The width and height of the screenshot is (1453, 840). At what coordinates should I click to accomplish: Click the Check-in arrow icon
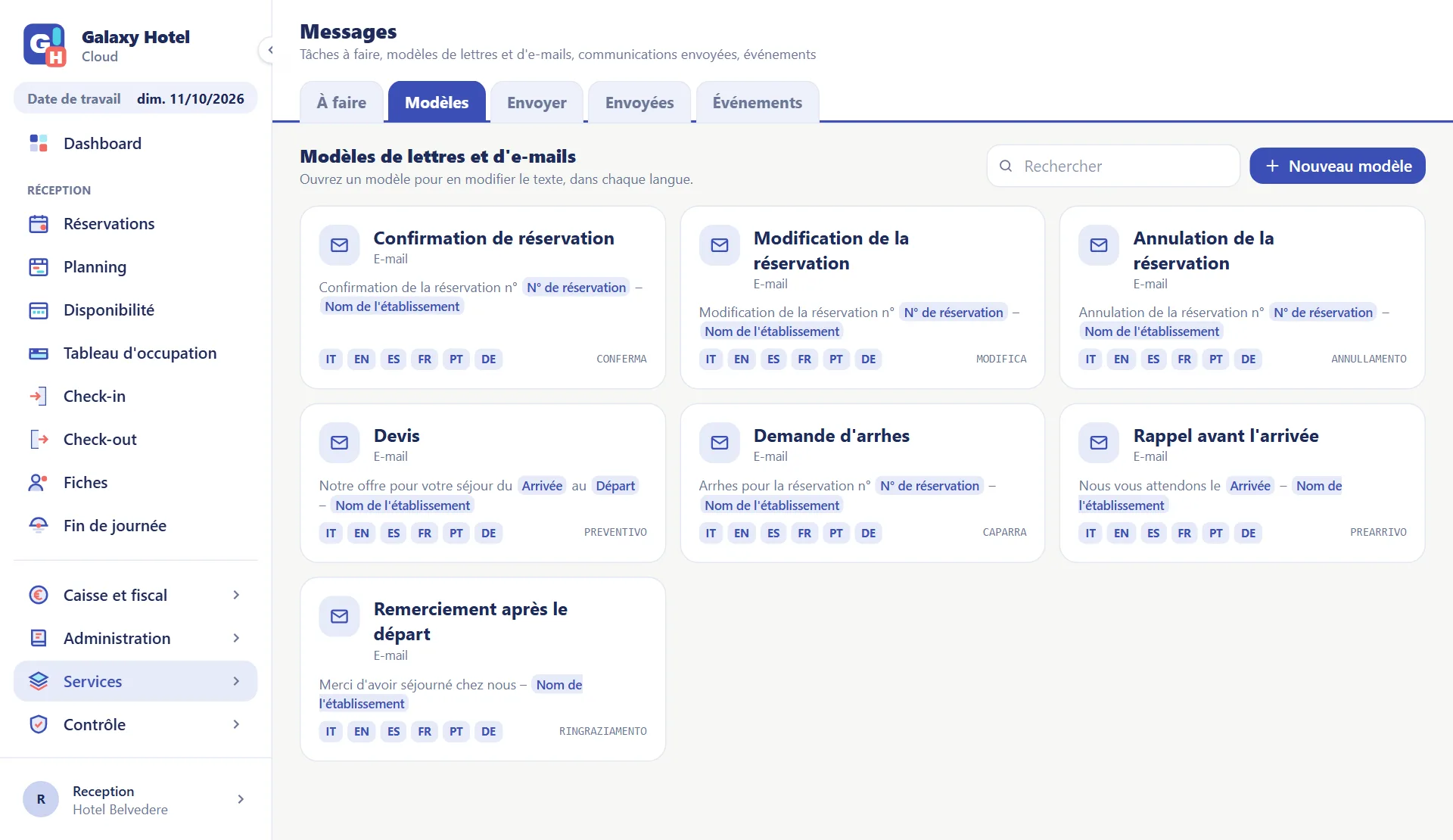(39, 397)
